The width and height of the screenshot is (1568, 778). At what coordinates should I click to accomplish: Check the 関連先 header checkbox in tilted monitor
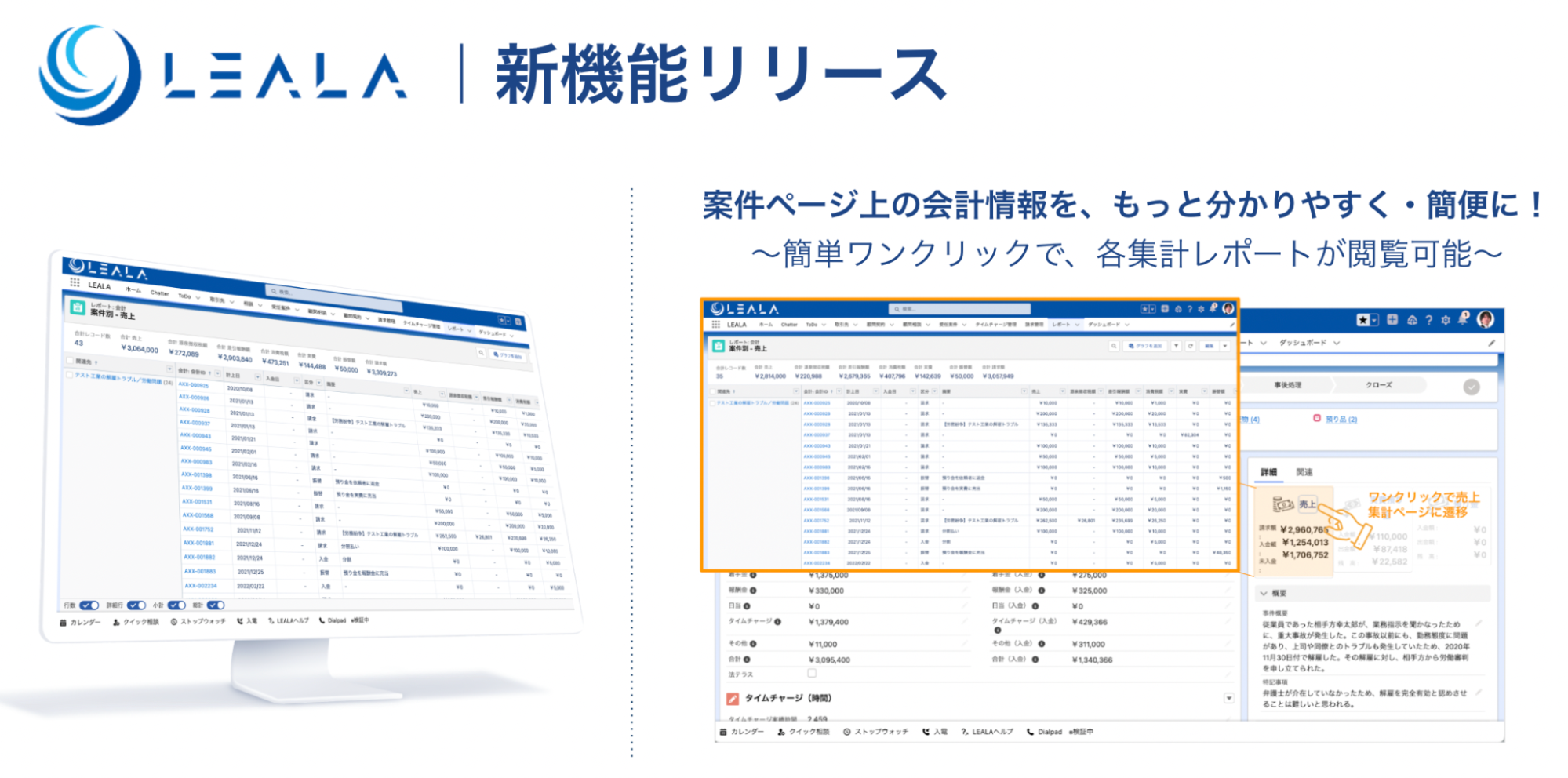pyautogui.click(x=70, y=361)
